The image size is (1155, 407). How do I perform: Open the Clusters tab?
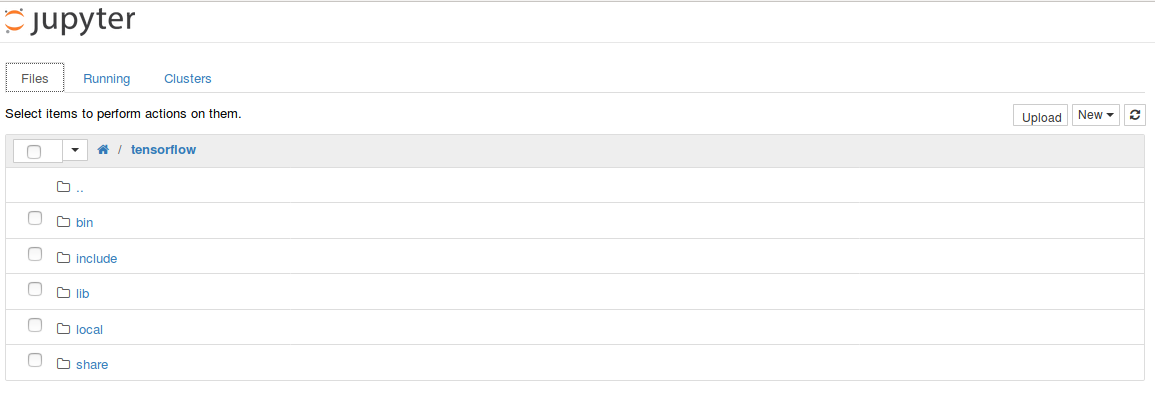tap(188, 79)
